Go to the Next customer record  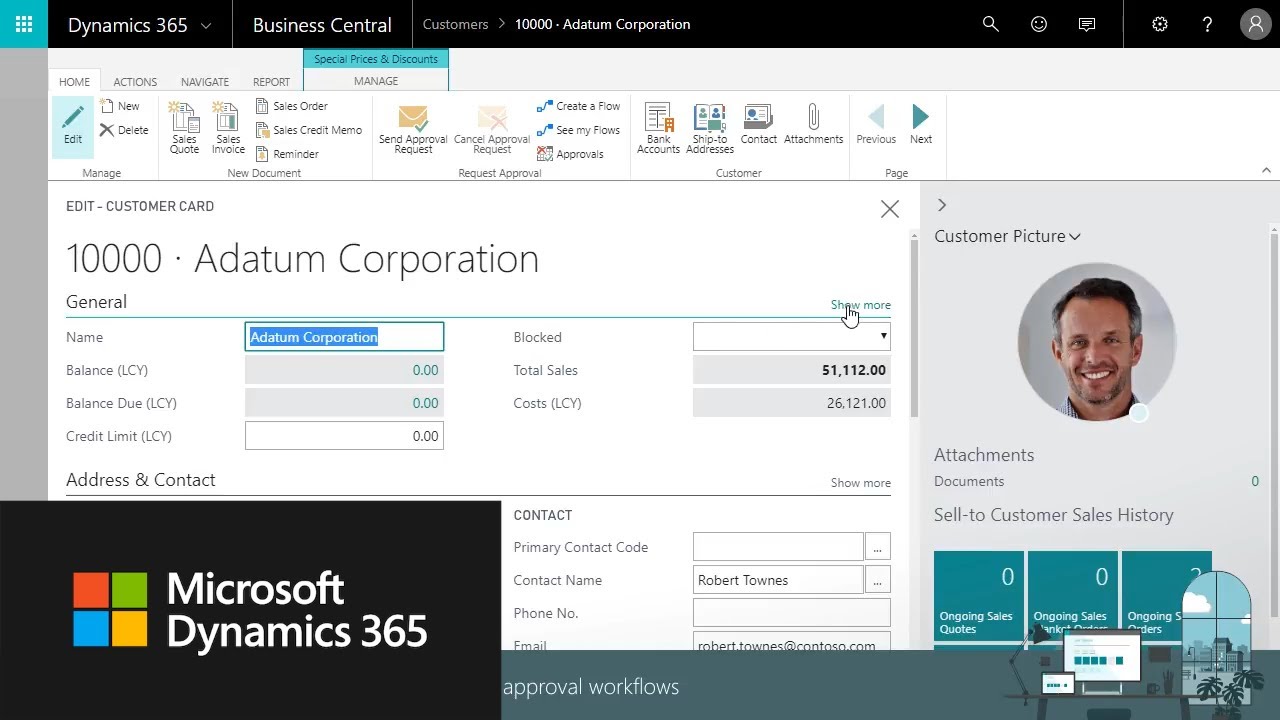[x=921, y=125]
